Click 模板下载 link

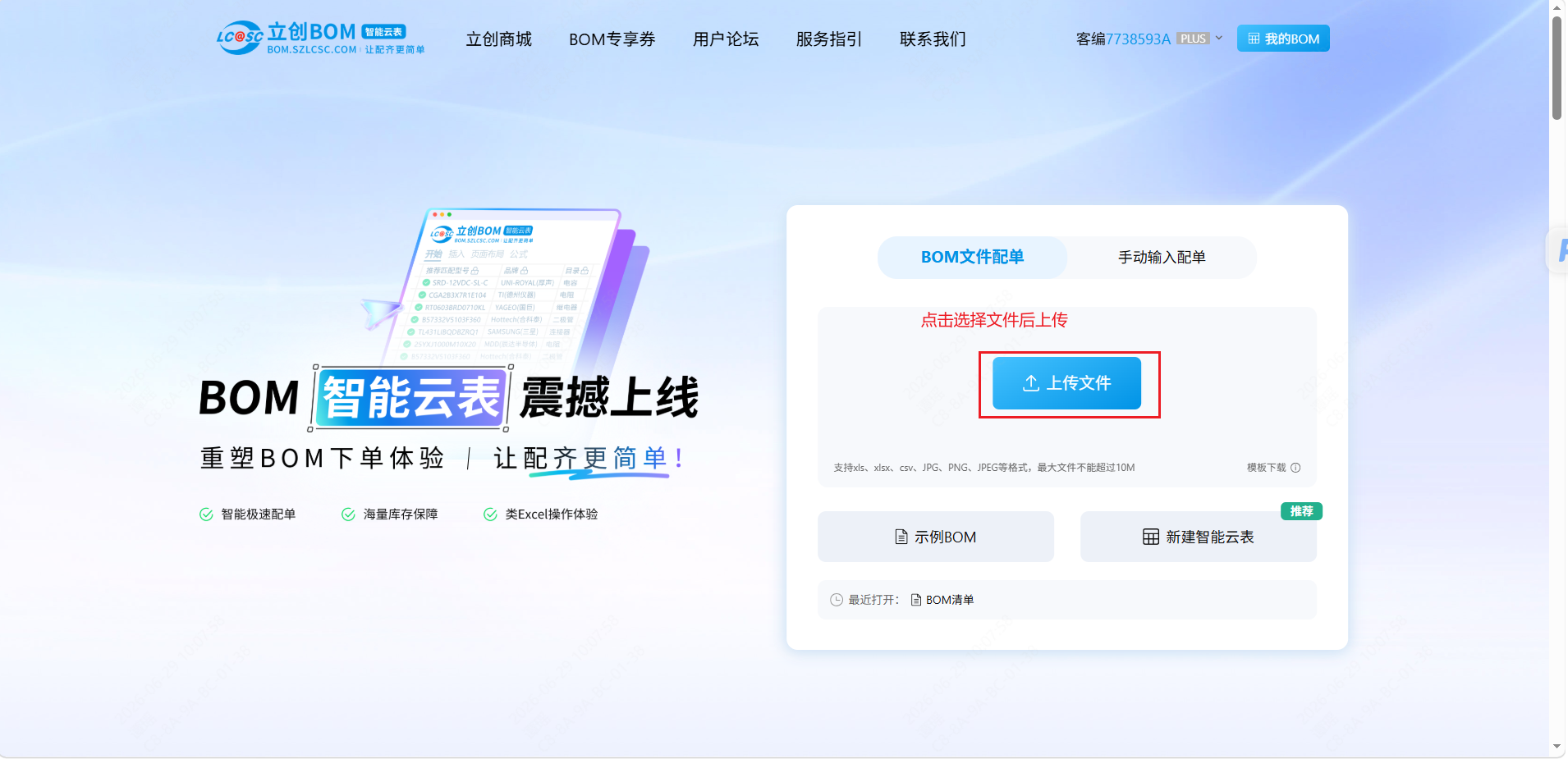click(x=1266, y=468)
